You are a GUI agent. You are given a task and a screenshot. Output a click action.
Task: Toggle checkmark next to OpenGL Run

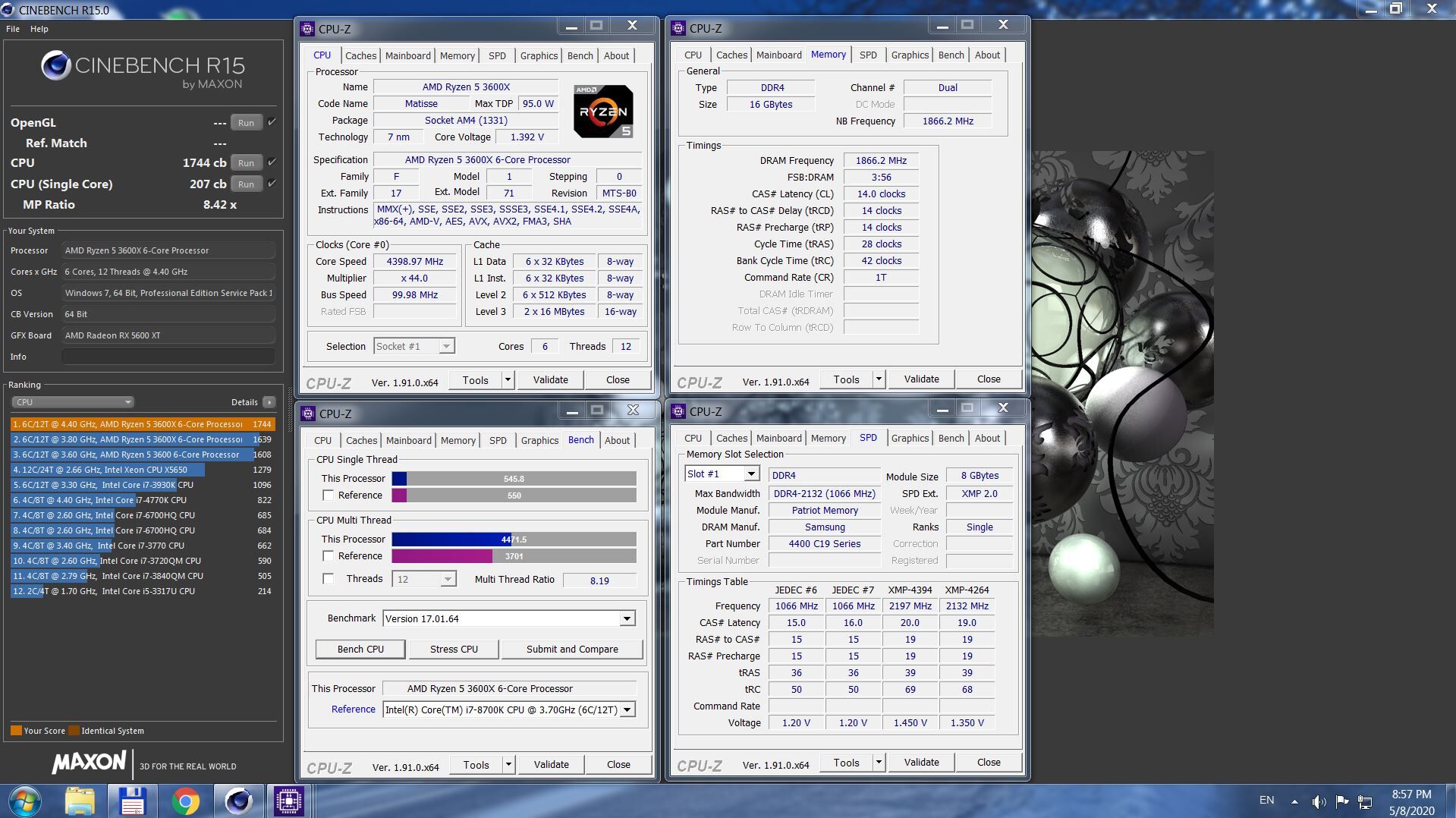(x=272, y=121)
